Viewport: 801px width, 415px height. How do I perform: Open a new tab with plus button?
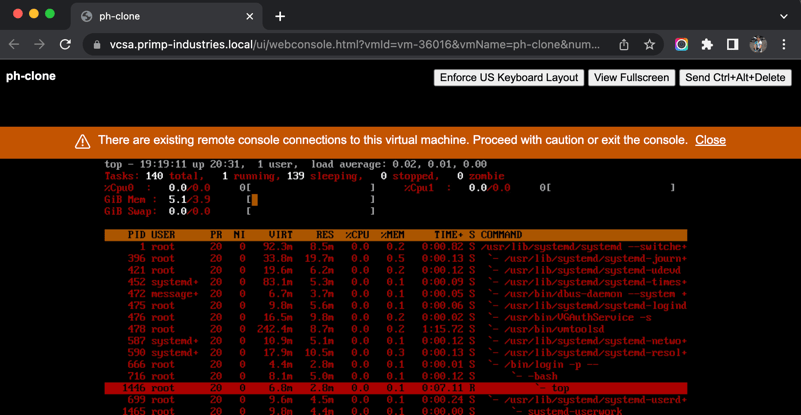click(x=280, y=16)
